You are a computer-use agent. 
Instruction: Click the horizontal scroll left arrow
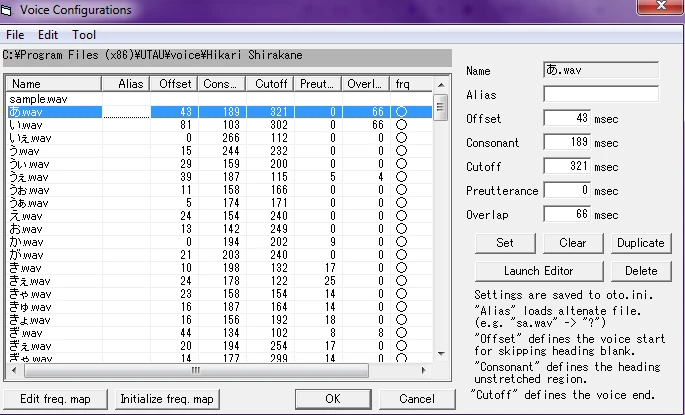(14, 370)
